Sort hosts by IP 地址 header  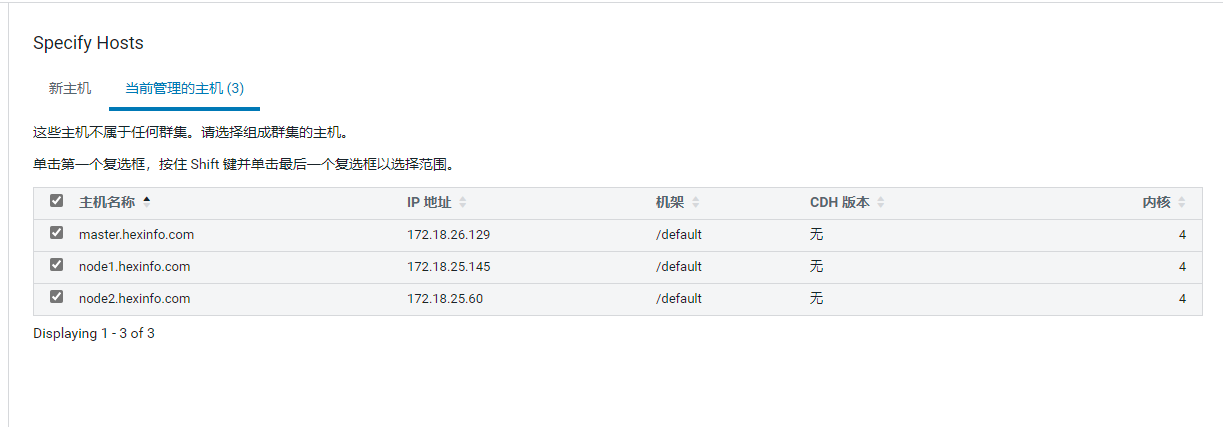[x=429, y=202]
